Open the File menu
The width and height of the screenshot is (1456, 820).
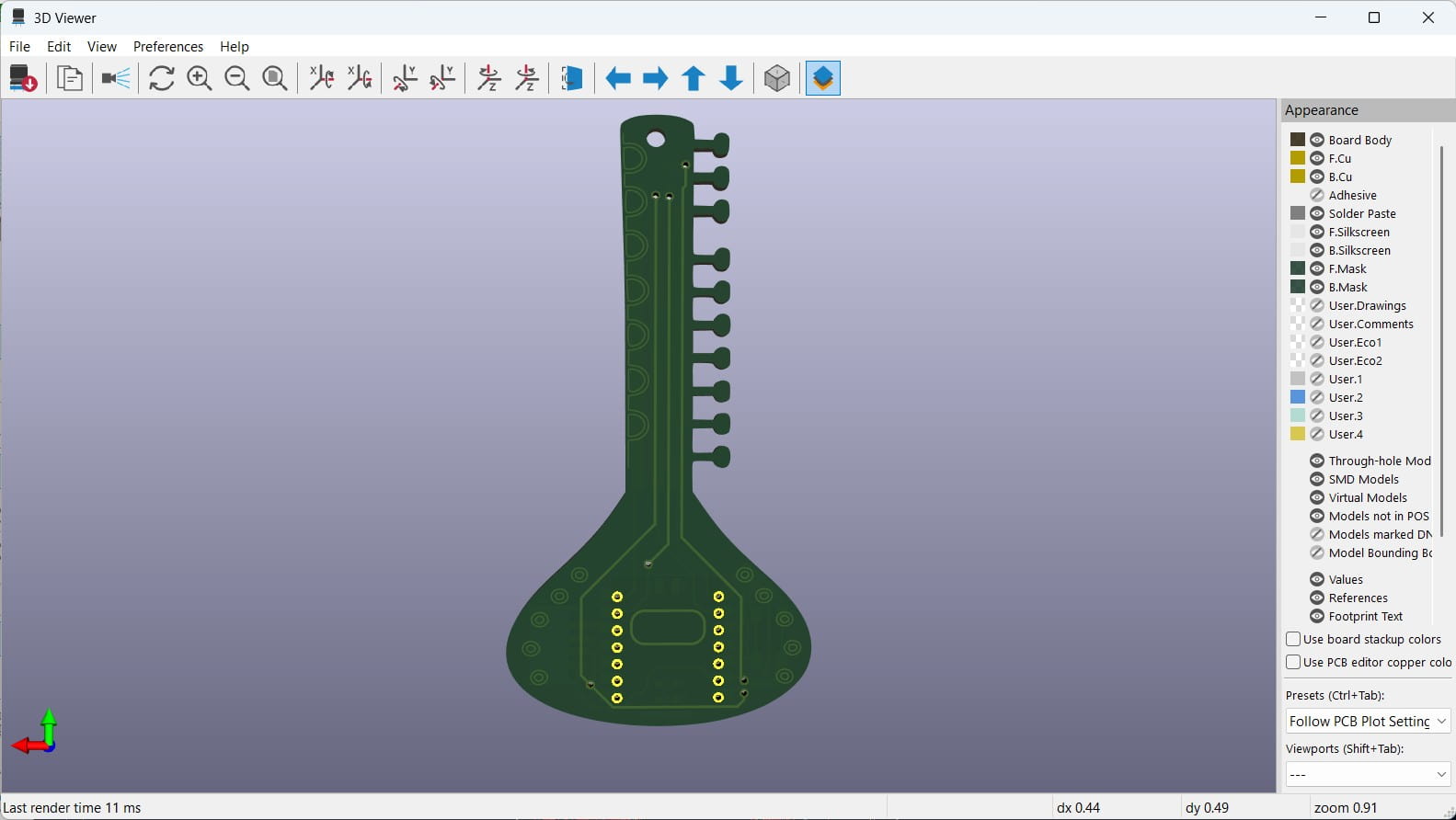tap(19, 46)
